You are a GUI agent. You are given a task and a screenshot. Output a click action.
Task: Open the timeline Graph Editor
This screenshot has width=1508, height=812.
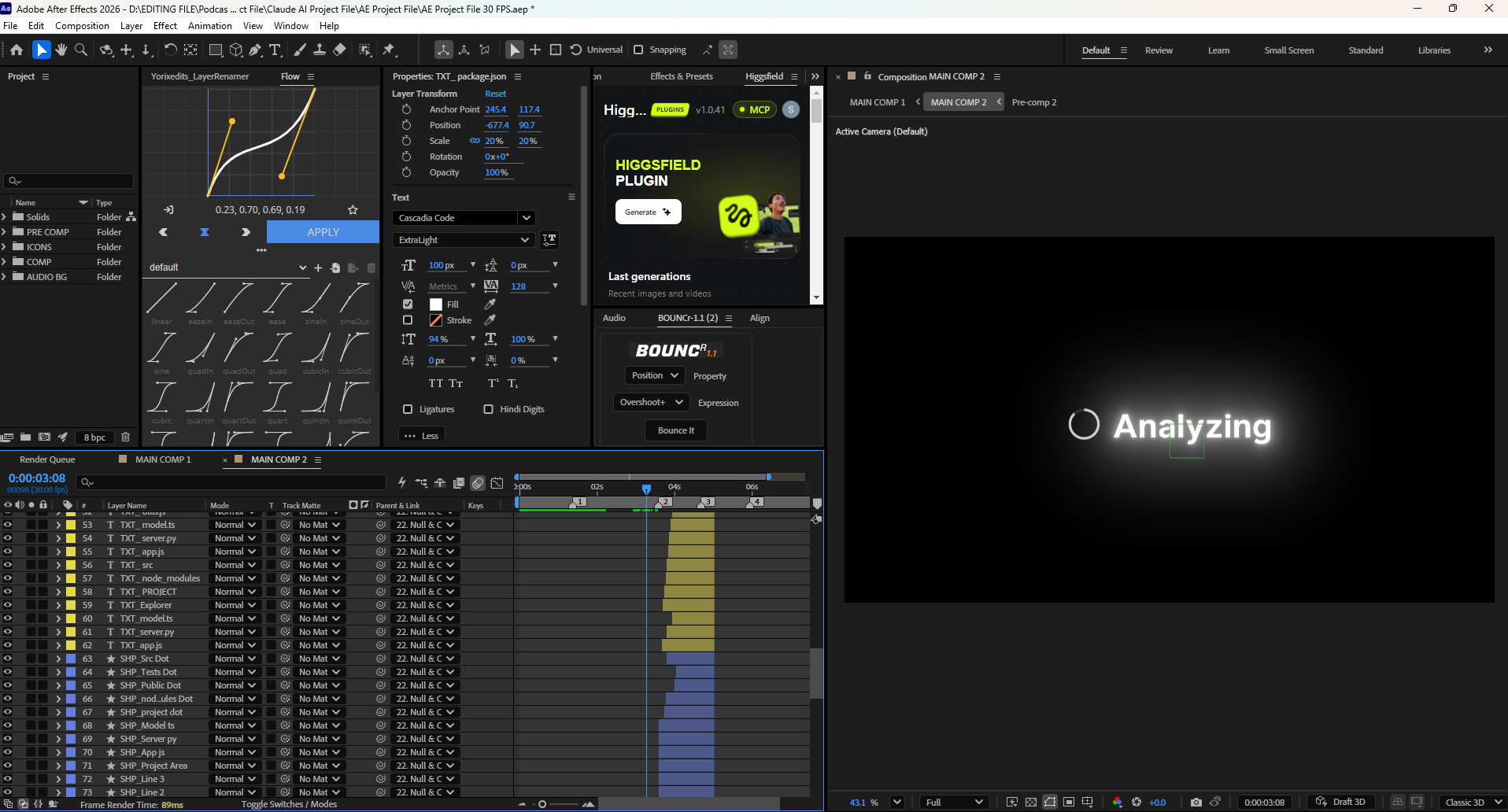click(x=497, y=482)
